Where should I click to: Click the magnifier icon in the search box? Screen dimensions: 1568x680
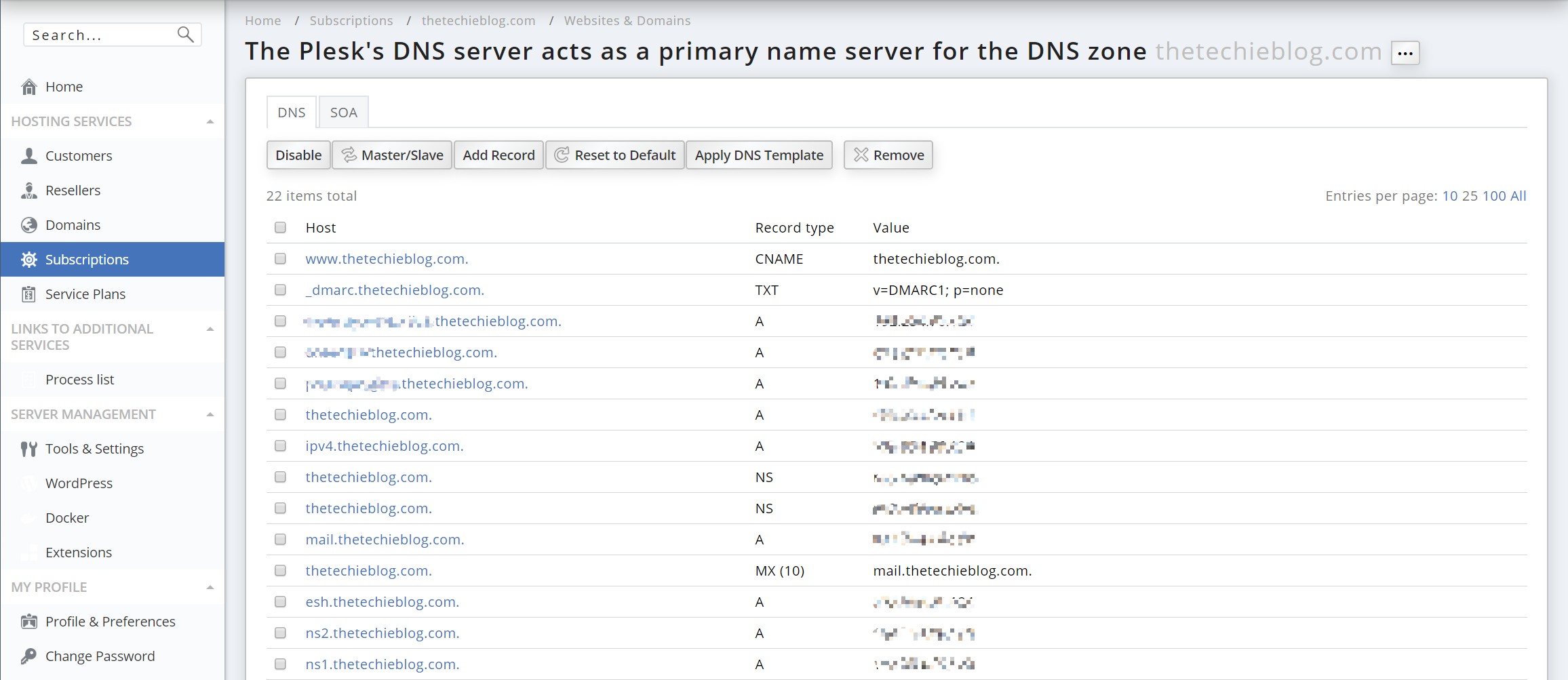click(185, 35)
